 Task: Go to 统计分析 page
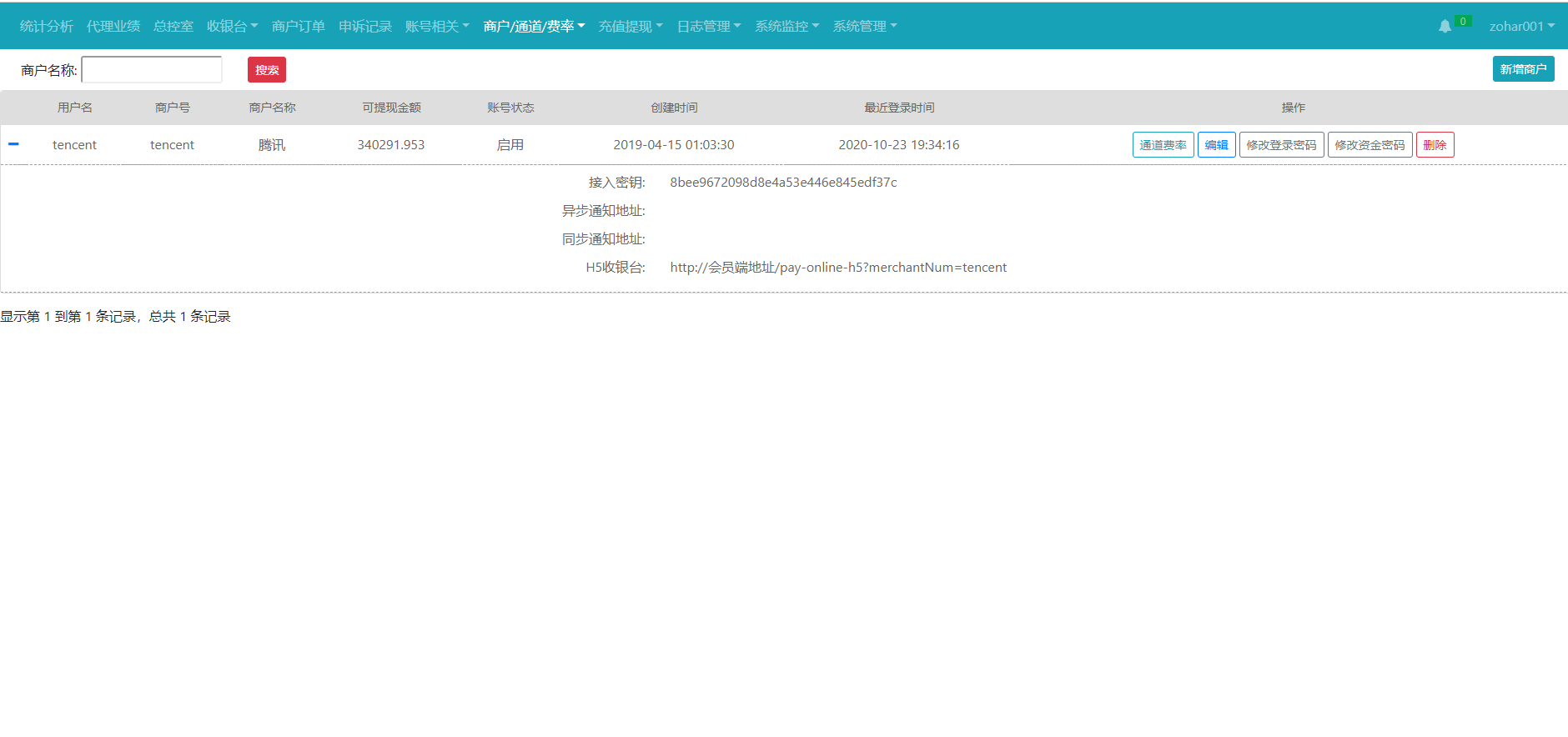coord(47,27)
